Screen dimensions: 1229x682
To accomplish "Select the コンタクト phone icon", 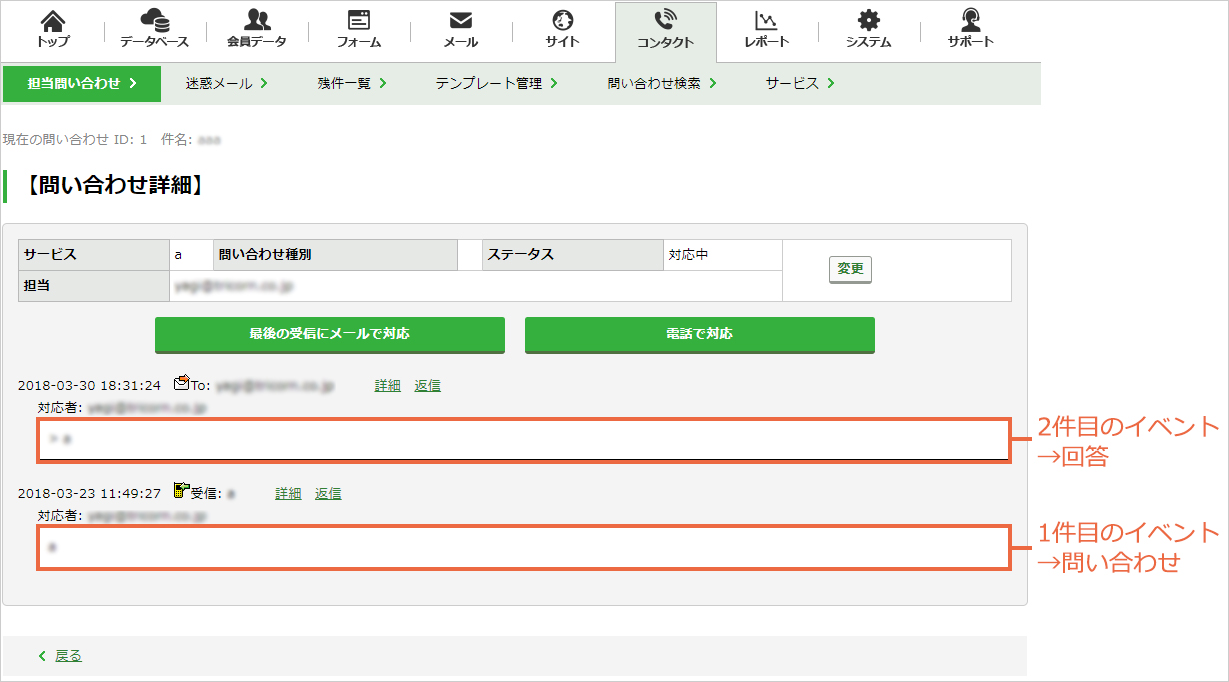I will [x=665, y=20].
